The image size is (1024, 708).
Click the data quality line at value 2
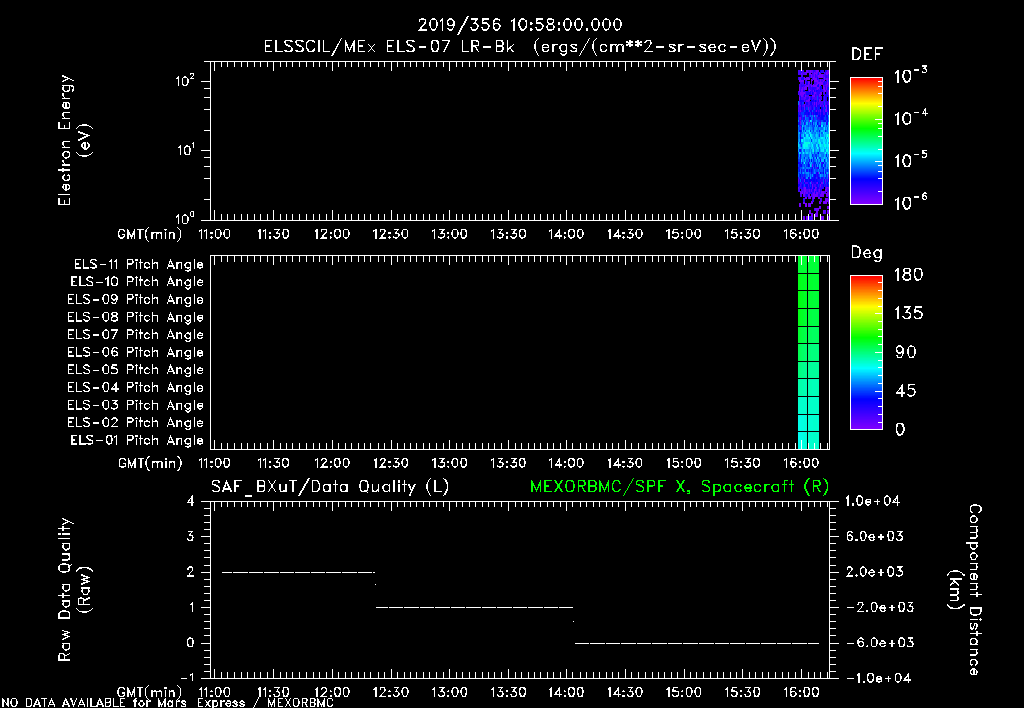[298, 572]
